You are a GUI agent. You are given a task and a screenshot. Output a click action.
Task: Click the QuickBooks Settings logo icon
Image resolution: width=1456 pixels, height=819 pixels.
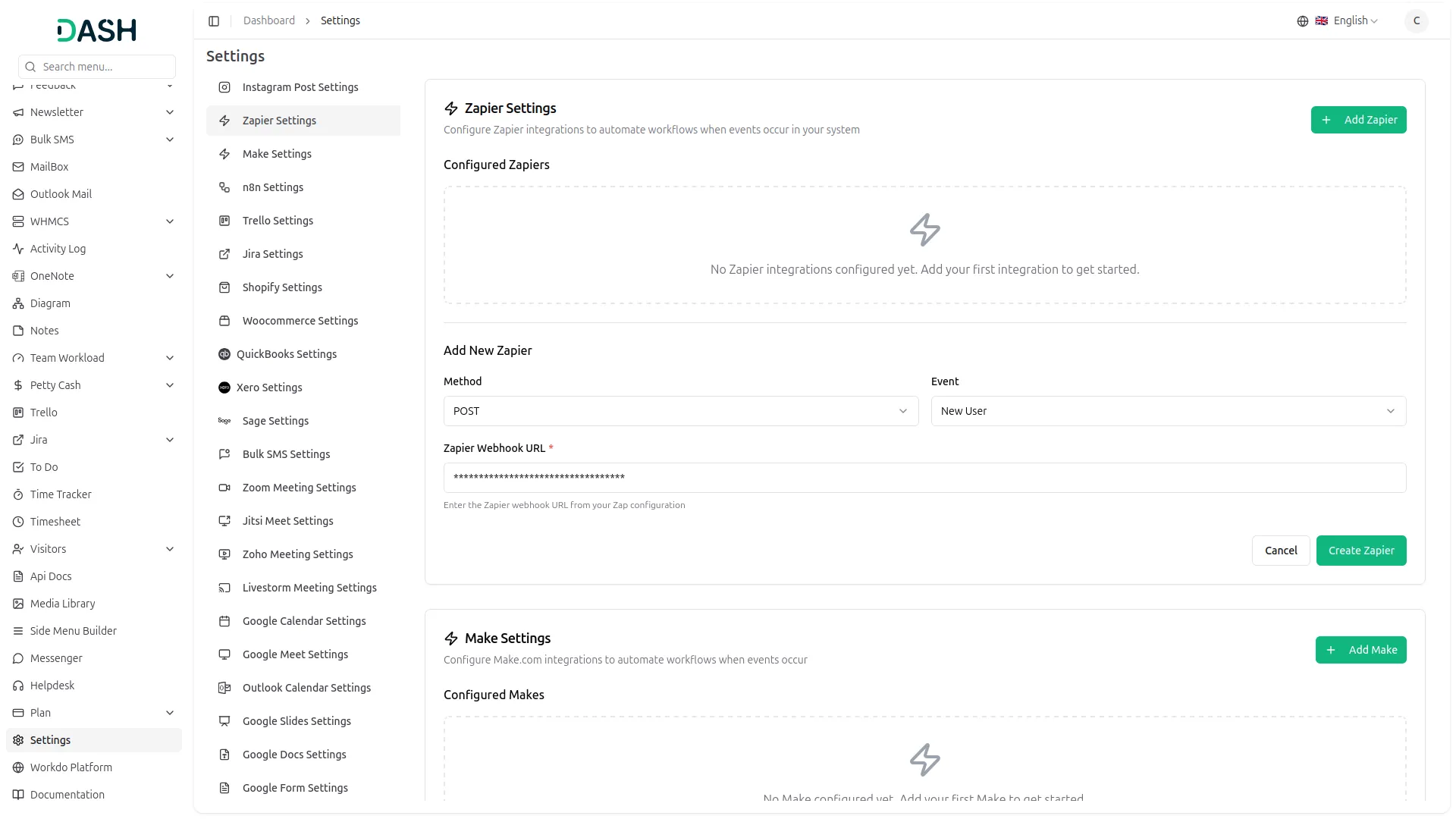(224, 354)
